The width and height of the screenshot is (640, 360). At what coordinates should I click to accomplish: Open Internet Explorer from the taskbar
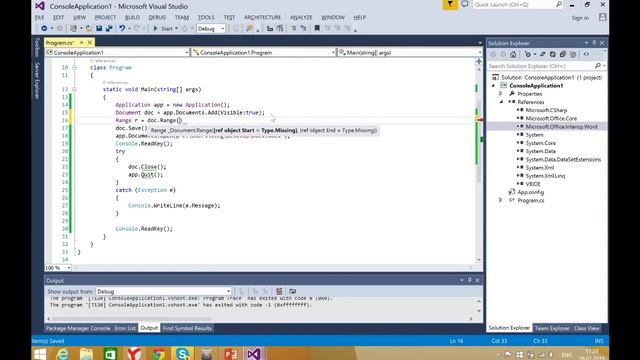coord(62,353)
